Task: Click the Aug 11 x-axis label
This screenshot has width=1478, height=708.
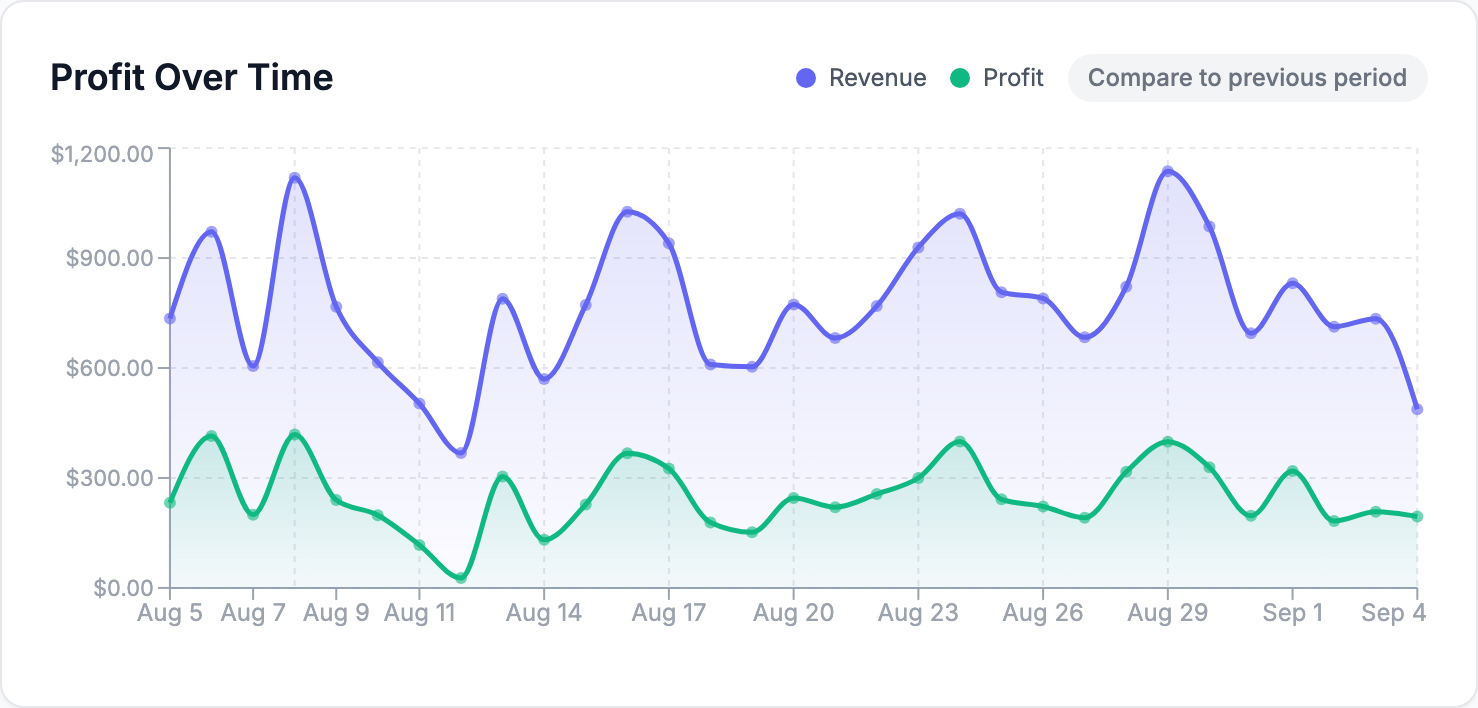Action: click(420, 613)
